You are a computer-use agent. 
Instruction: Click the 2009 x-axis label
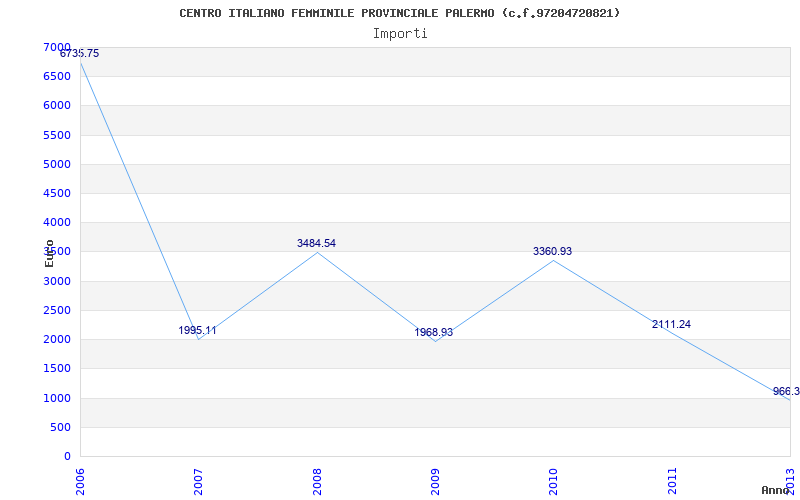tap(435, 481)
